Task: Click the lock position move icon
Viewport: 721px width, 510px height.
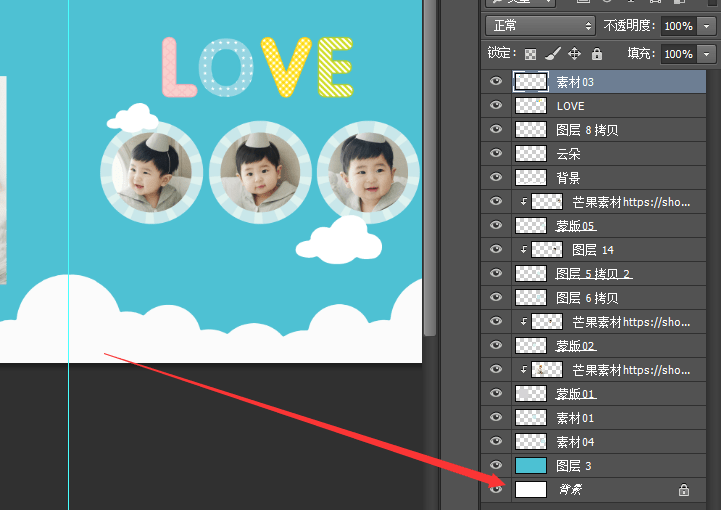Action: pyautogui.click(x=574, y=54)
